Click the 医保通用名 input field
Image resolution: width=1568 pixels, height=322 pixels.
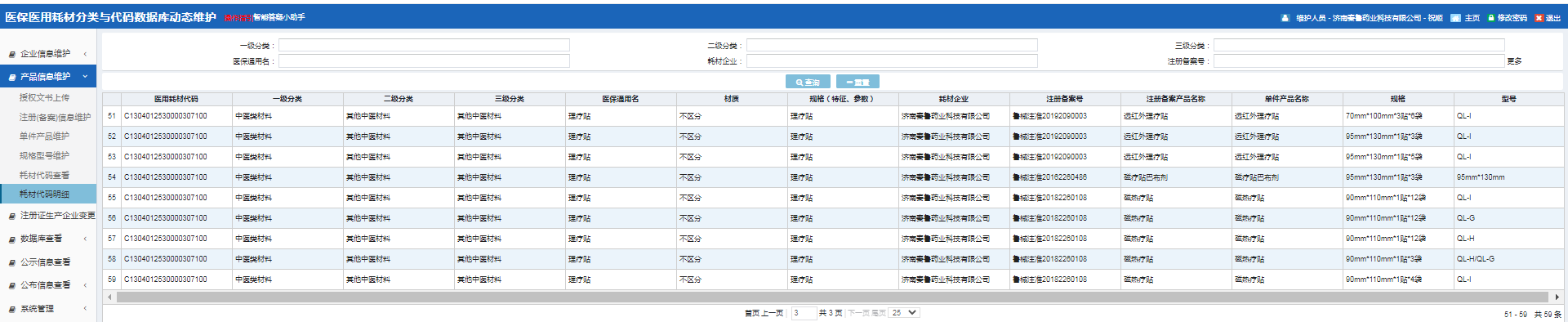pyautogui.click(x=424, y=61)
